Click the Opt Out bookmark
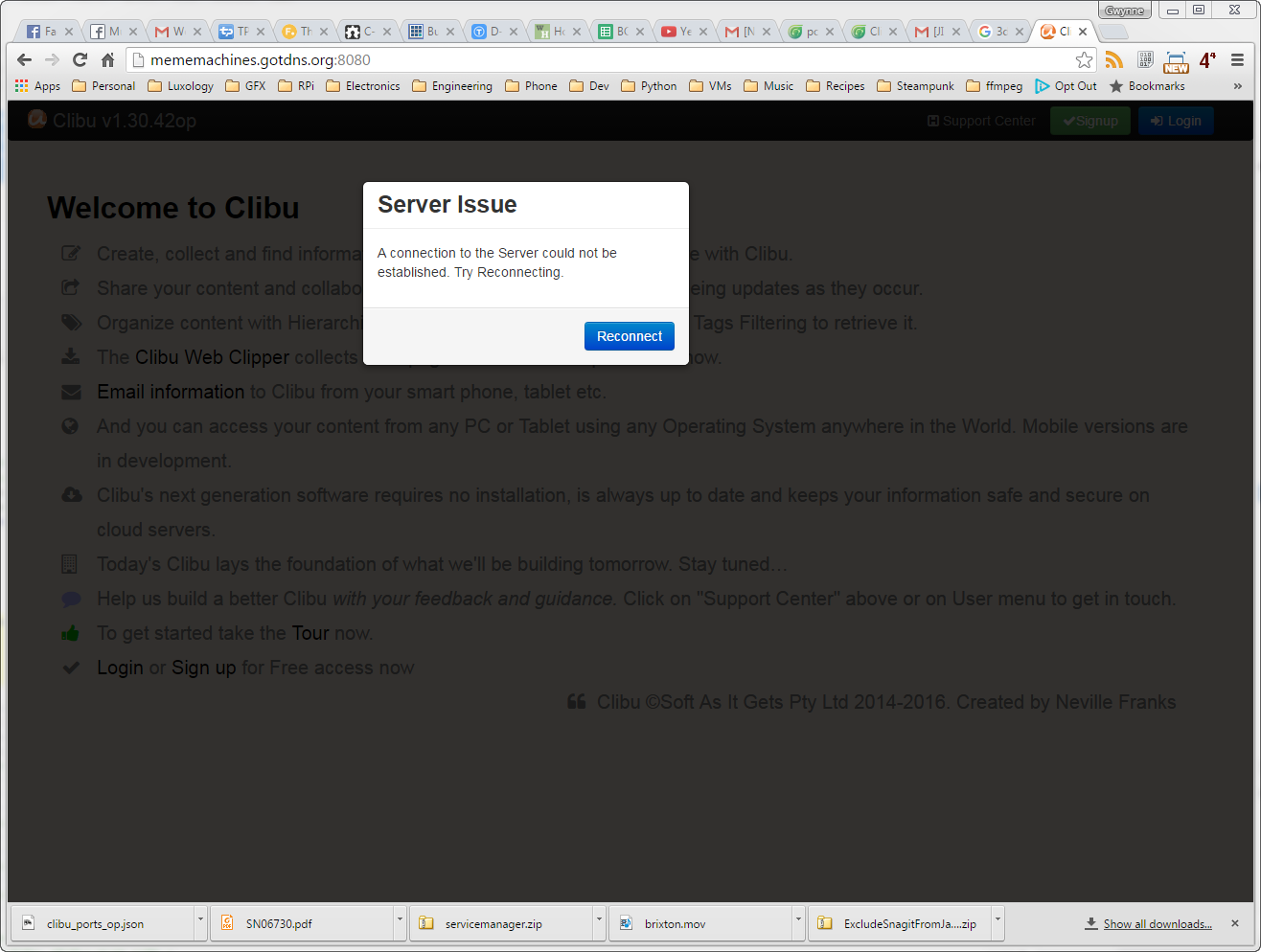 click(x=1066, y=86)
